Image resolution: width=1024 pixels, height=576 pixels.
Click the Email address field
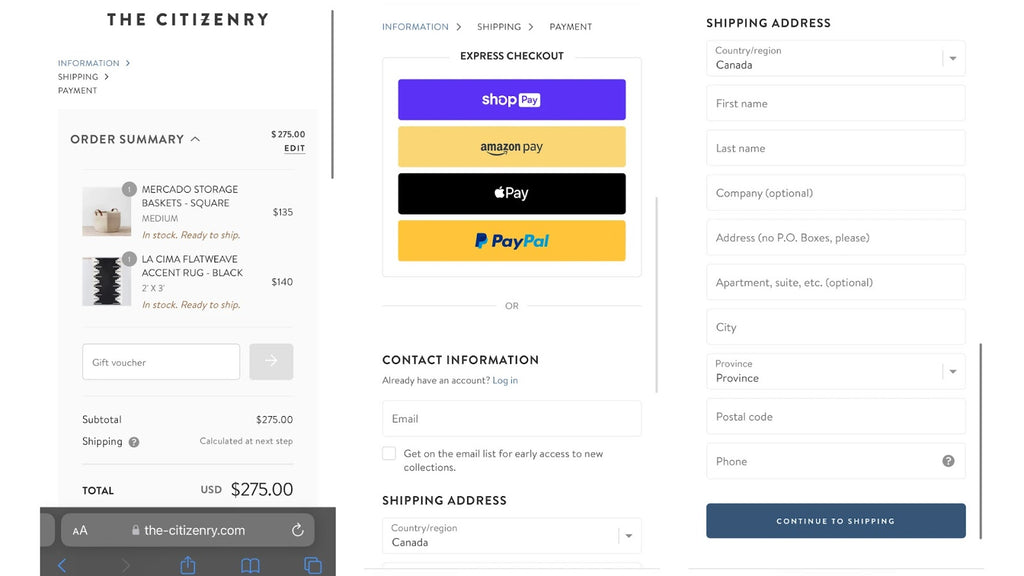(x=511, y=418)
